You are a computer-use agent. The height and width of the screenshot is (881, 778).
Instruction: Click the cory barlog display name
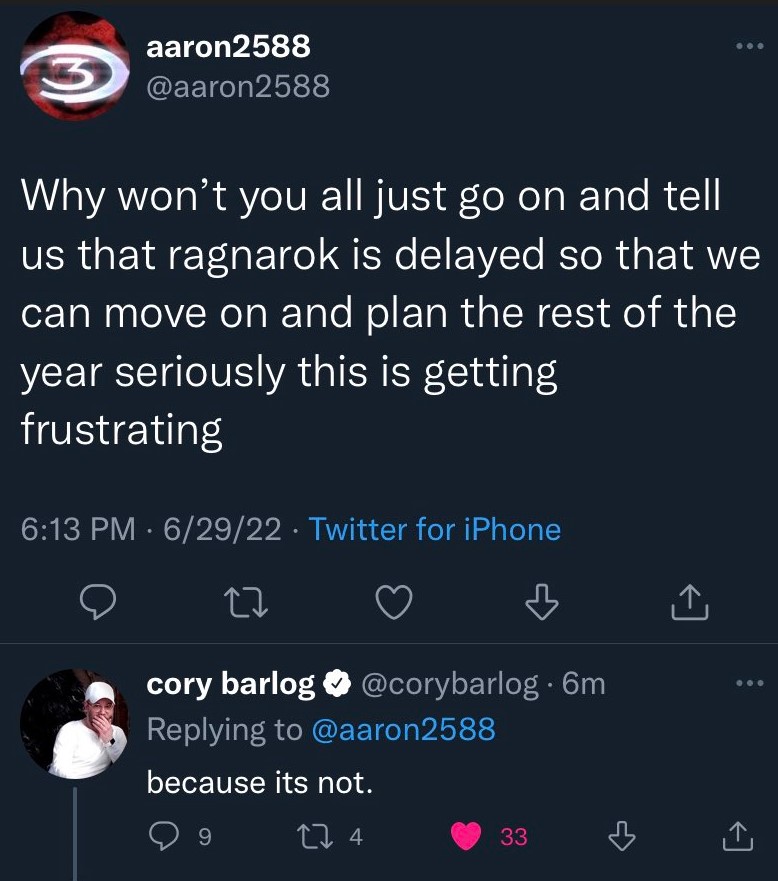(x=231, y=684)
